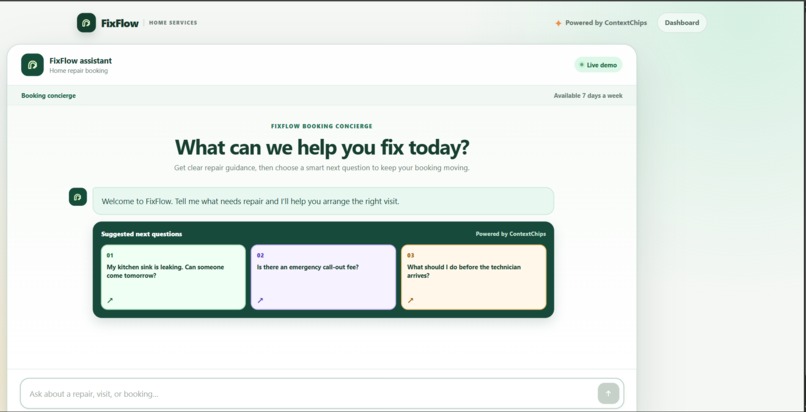Click the orange ContextChips sparkle icon
This screenshot has height=412, width=806.
coord(558,23)
